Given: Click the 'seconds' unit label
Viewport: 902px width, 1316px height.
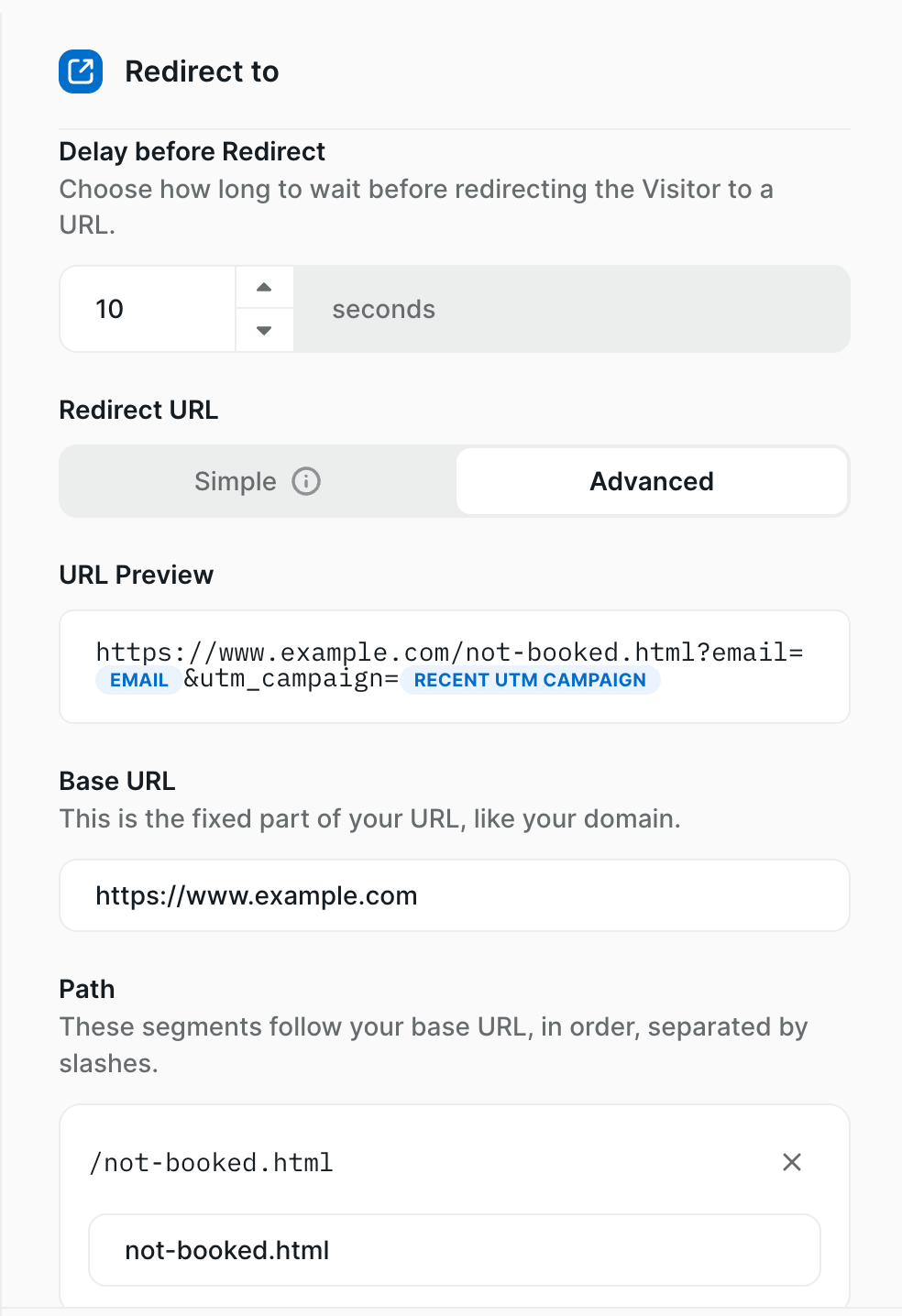Looking at the screenshot, I should click(x=384, y=309).
